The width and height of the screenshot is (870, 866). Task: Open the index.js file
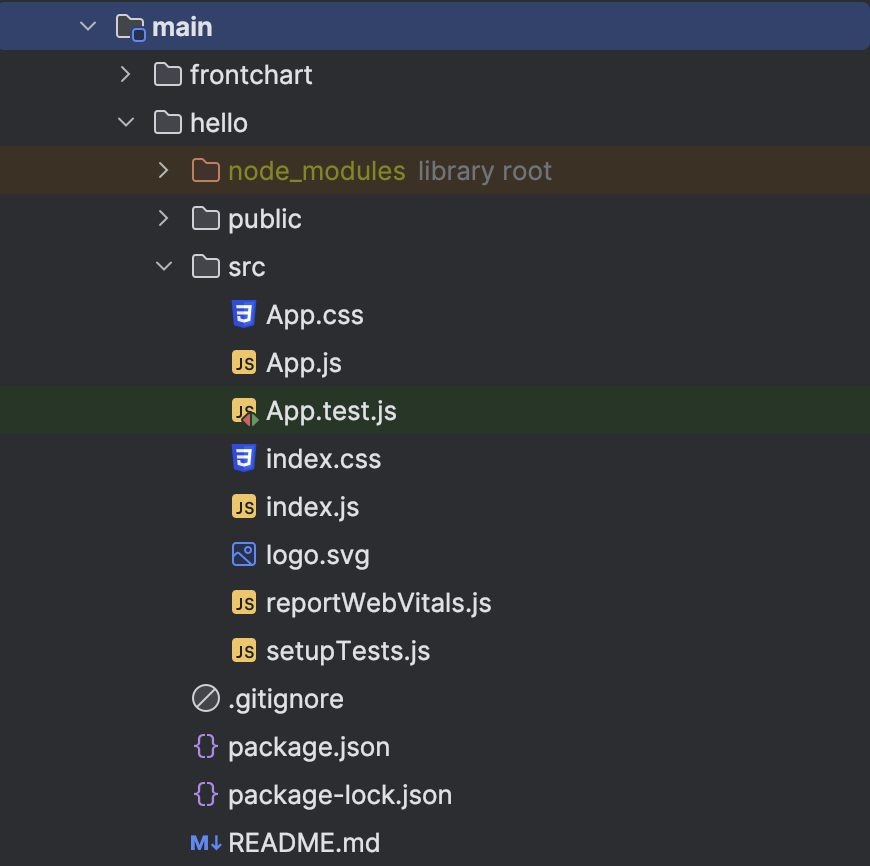click(x=312, y=507)
